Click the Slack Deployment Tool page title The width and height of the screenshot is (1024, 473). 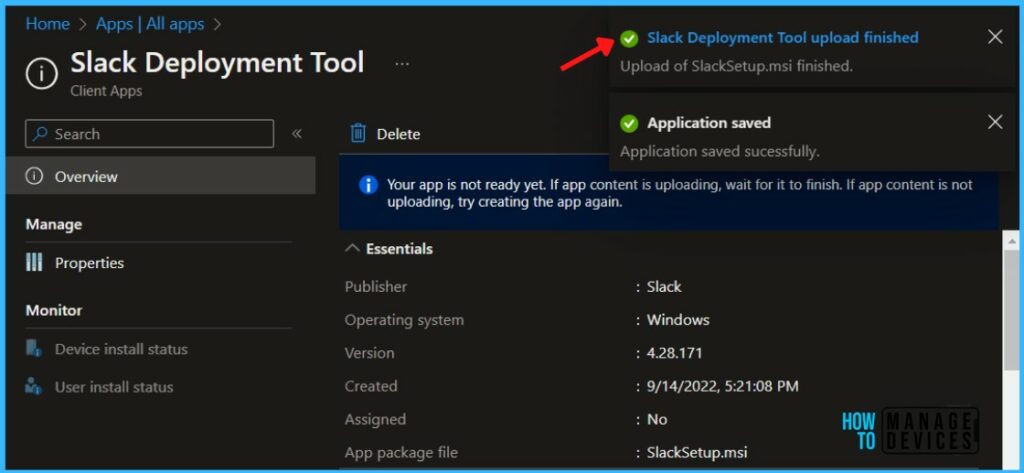tap(217, 63)
